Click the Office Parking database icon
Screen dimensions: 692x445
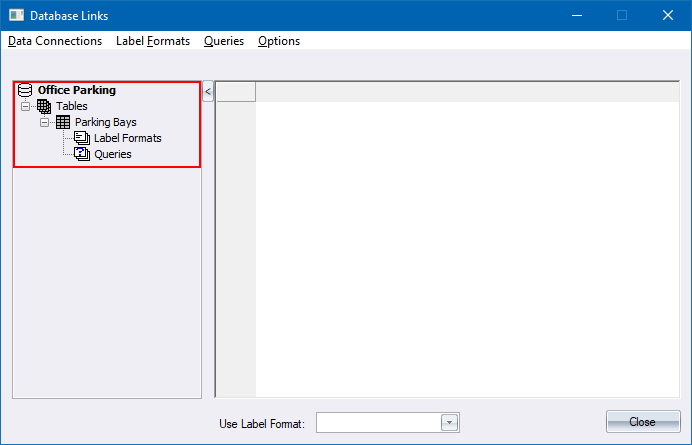25,90
